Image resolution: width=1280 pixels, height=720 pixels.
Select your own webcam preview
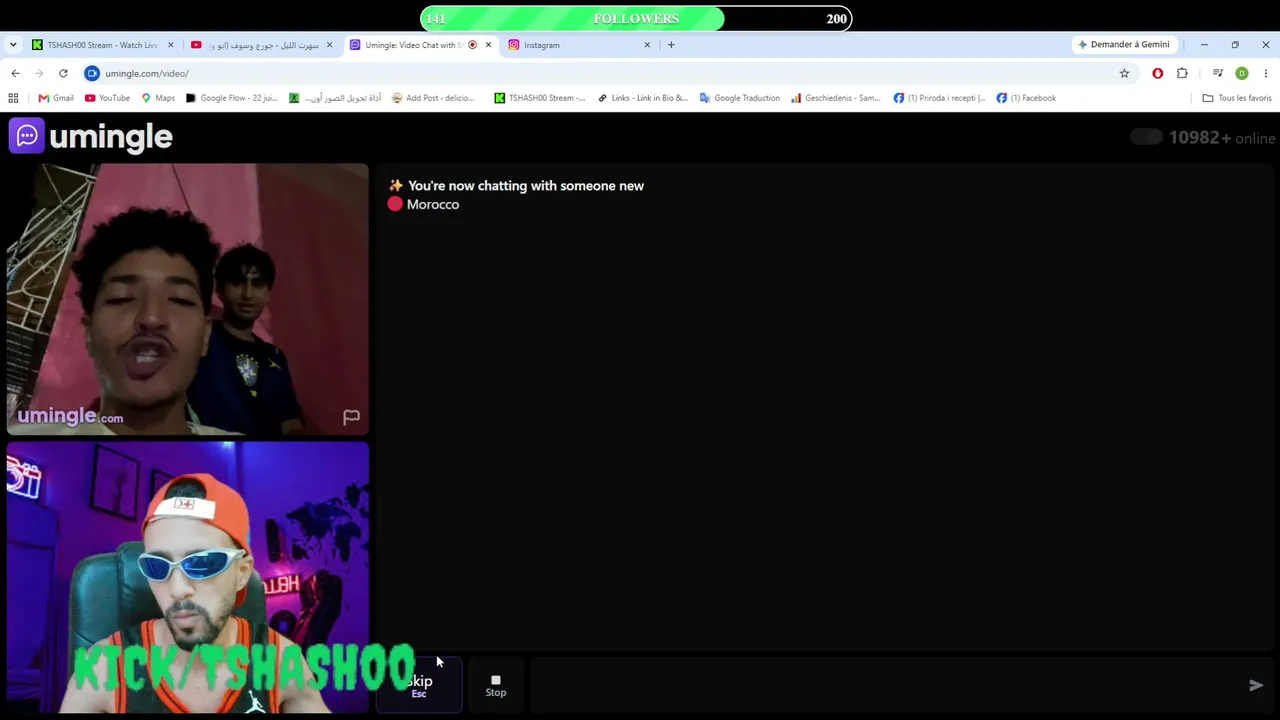(x=188, y=577)
